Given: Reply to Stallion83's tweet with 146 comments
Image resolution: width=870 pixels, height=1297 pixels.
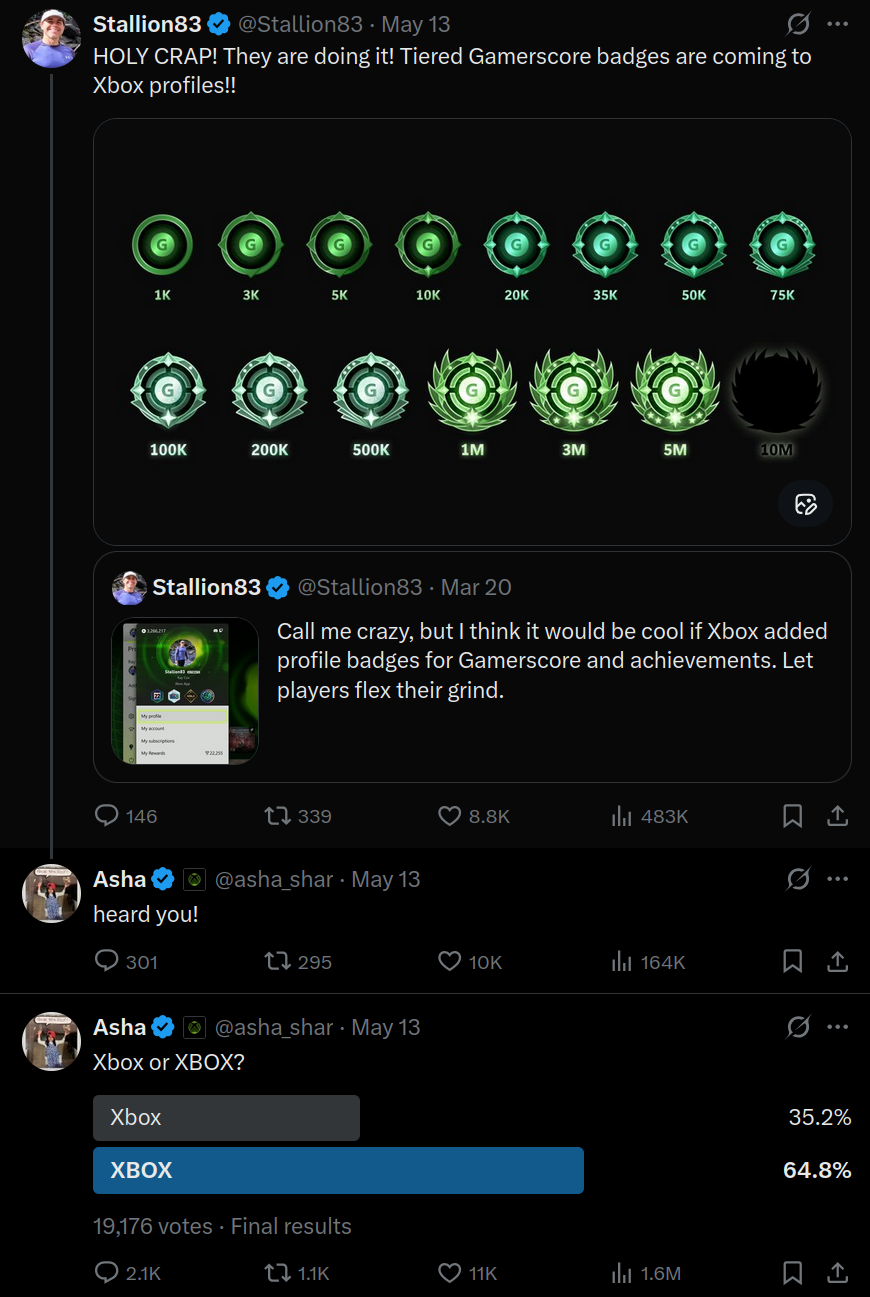Looking at the screenshot, I should click(x=126, y=816).
